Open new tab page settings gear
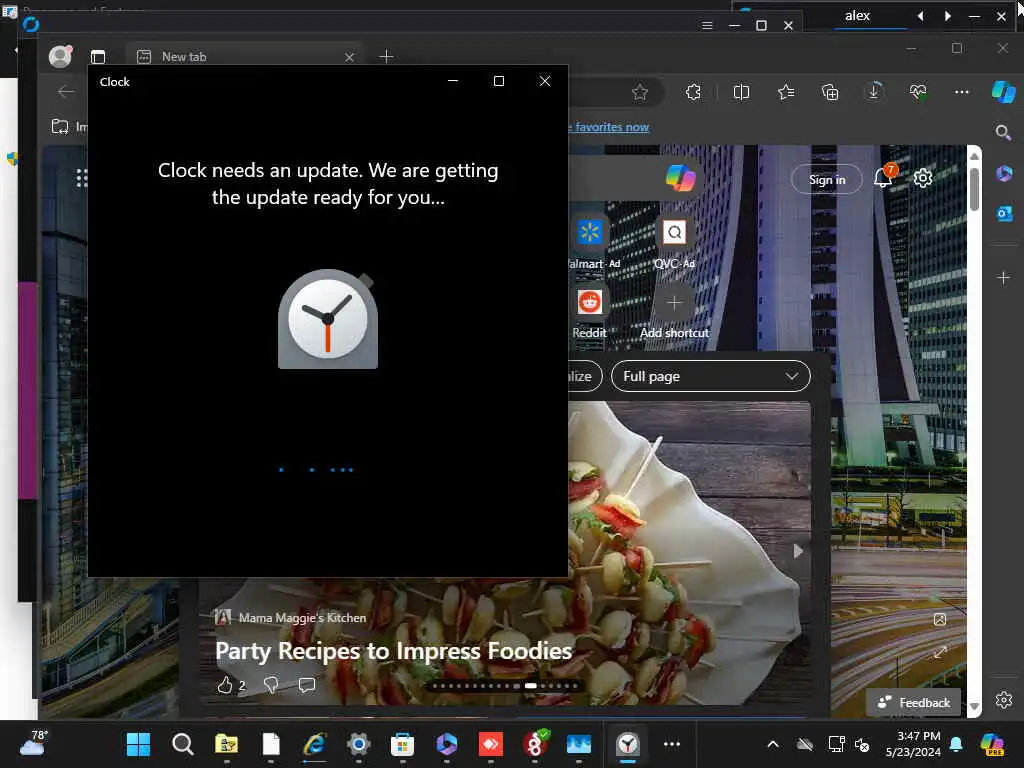Screen dimensions: 1024x768 (923, 178)
